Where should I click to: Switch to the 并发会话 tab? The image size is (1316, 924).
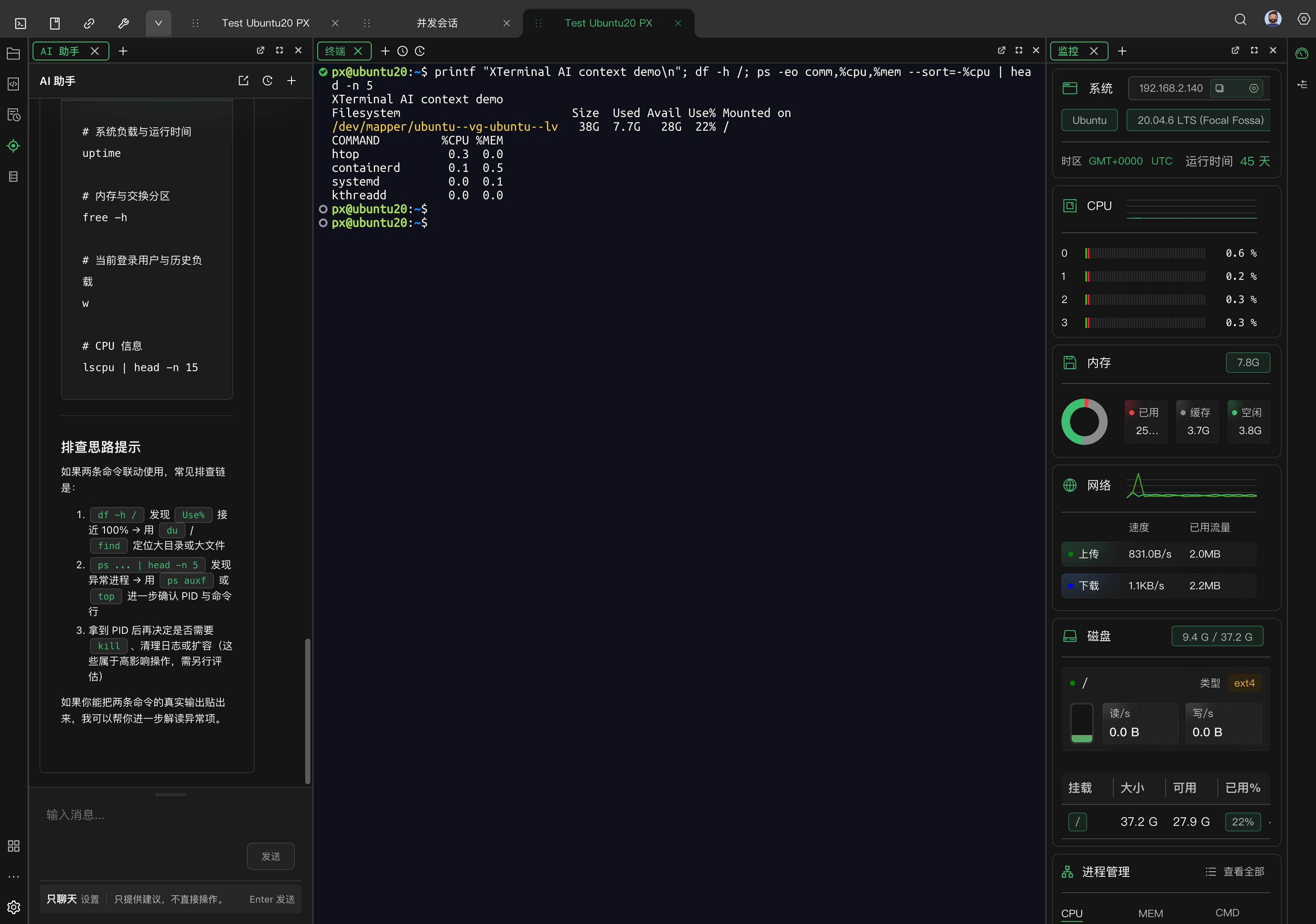point(437,23)
